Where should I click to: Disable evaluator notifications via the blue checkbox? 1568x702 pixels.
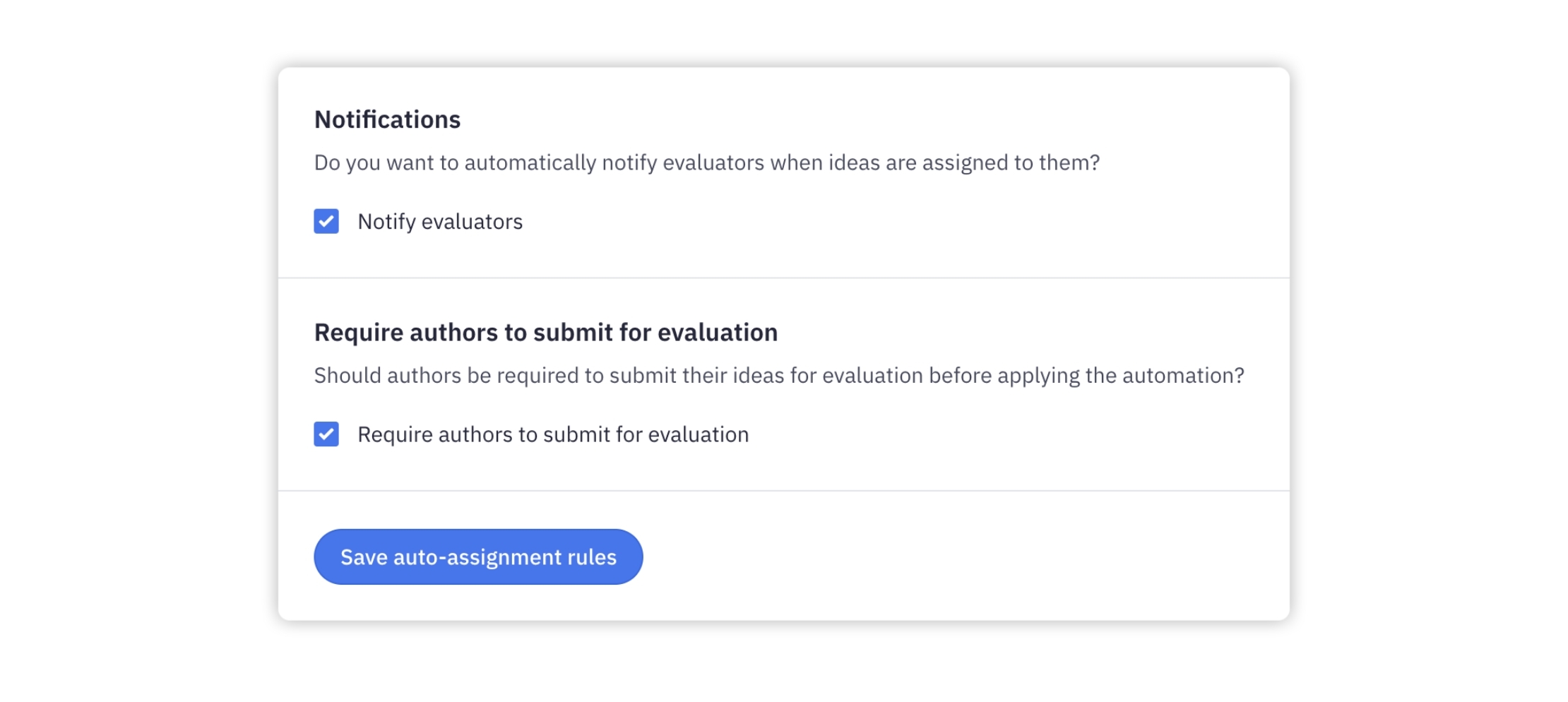click(x=326, y=221)
